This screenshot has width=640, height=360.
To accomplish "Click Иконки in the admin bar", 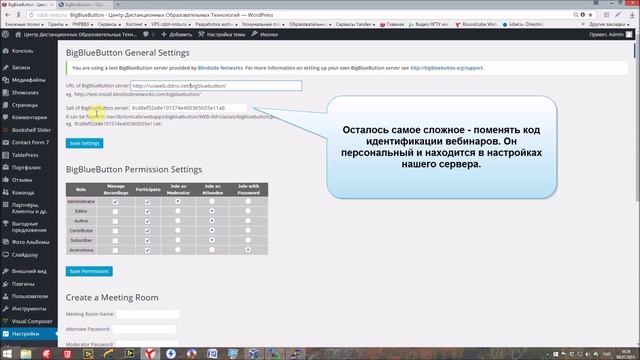I will (x=264, y=35).
